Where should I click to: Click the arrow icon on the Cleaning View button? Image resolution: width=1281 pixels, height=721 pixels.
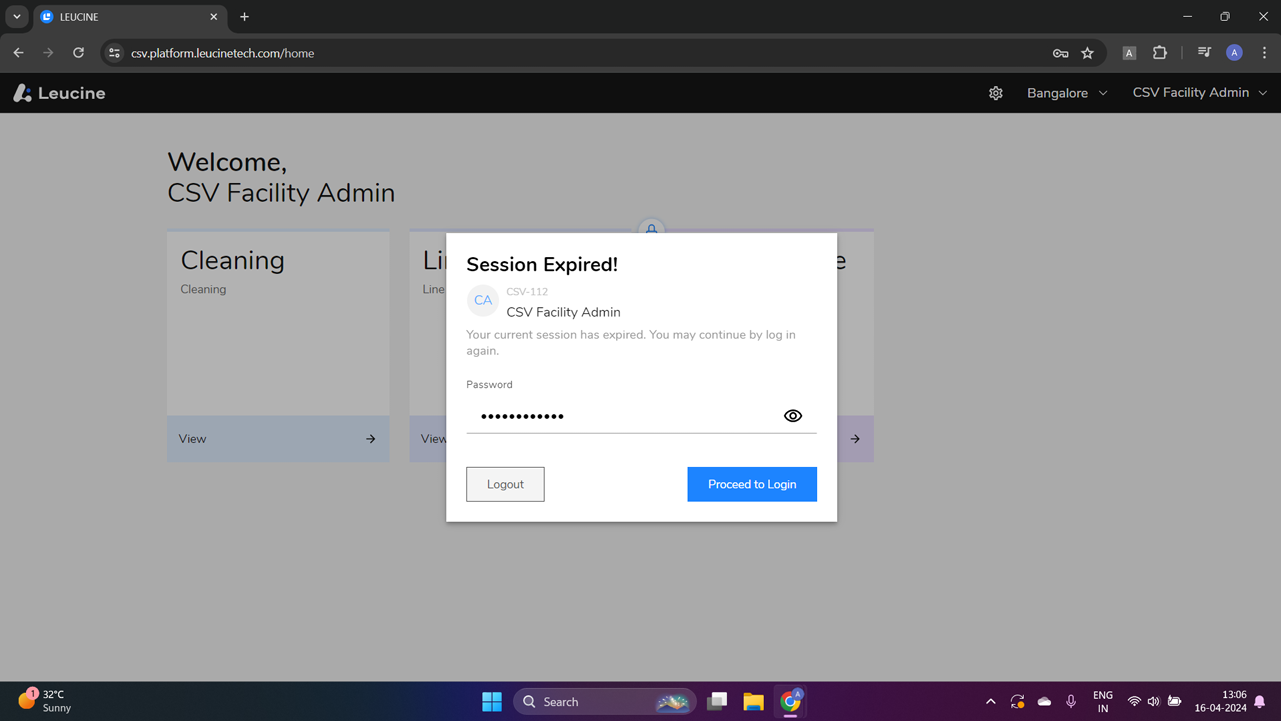tap(370, 438)
